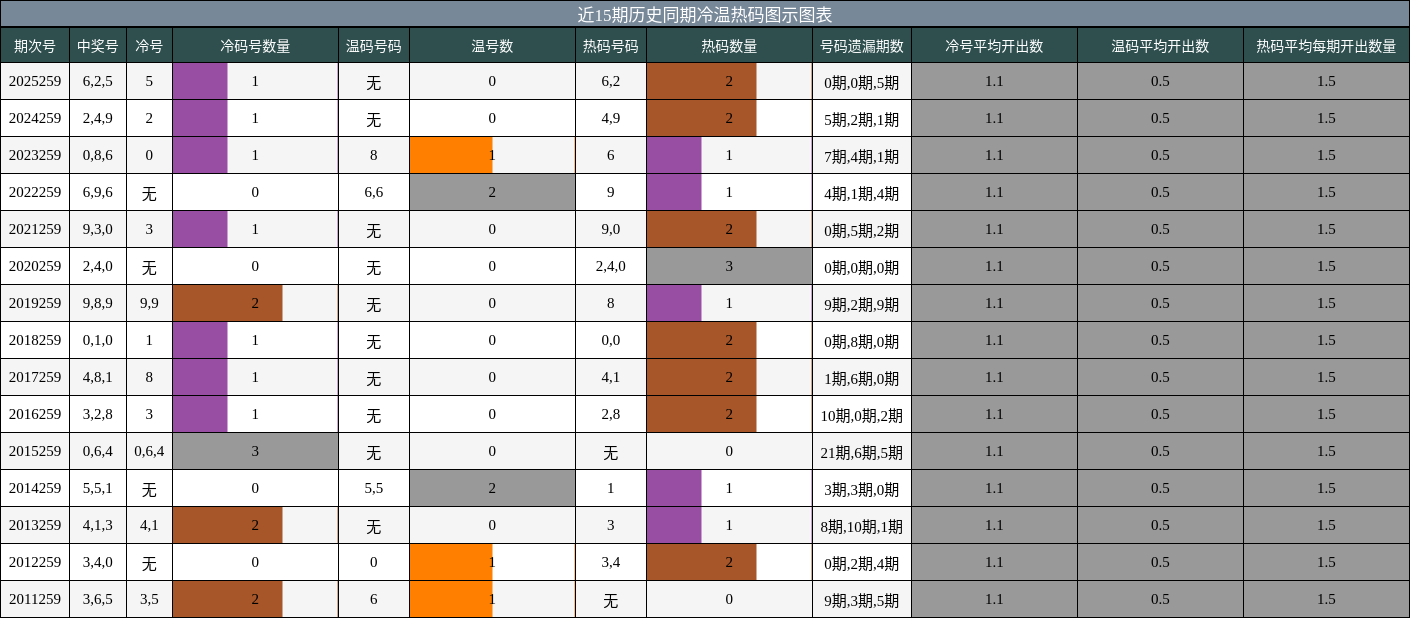Select period number 2021259

35,229
